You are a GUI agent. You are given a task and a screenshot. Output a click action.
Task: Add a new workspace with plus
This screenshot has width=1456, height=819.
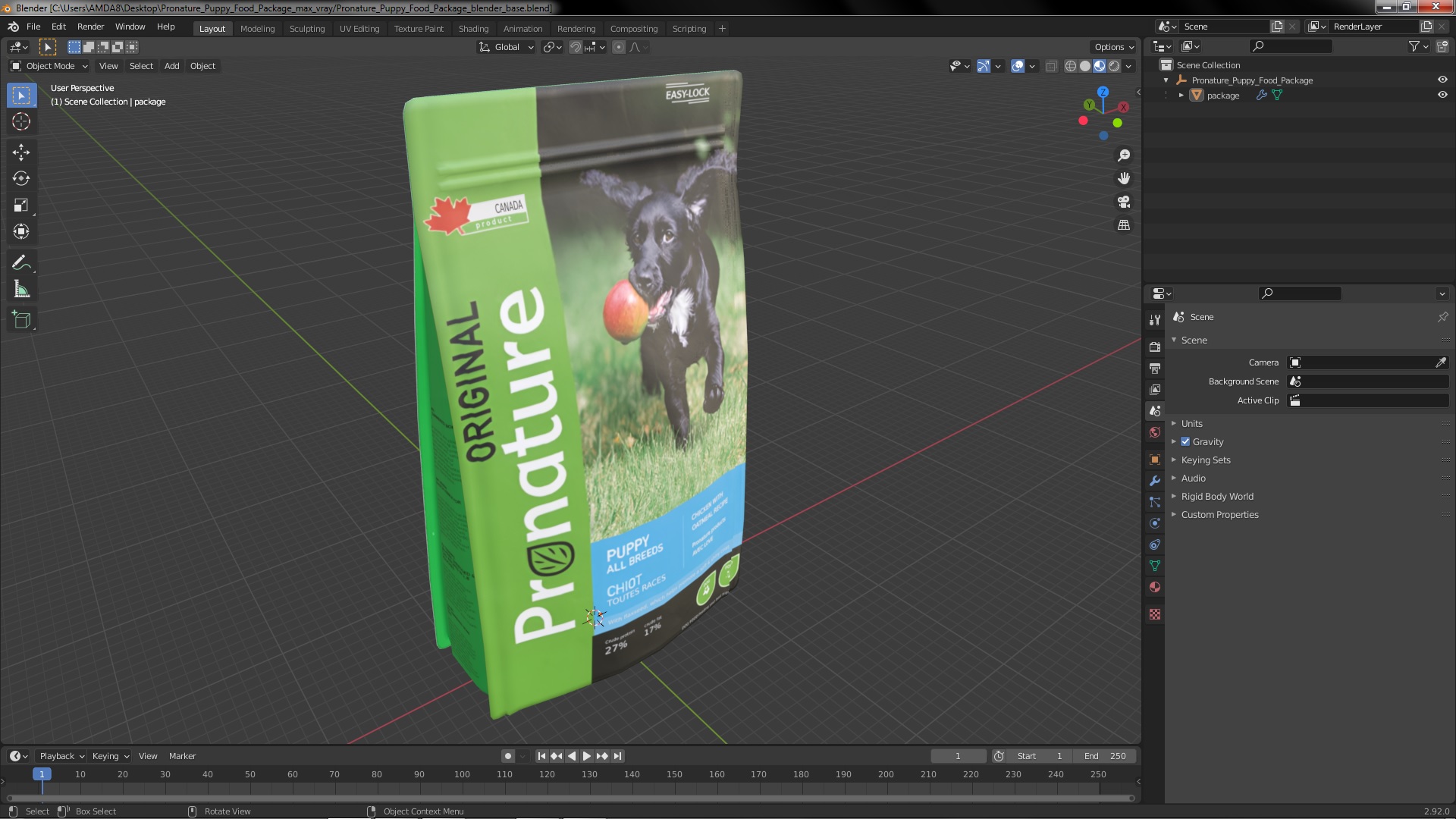pyautogui.click(x=722, y=29)
